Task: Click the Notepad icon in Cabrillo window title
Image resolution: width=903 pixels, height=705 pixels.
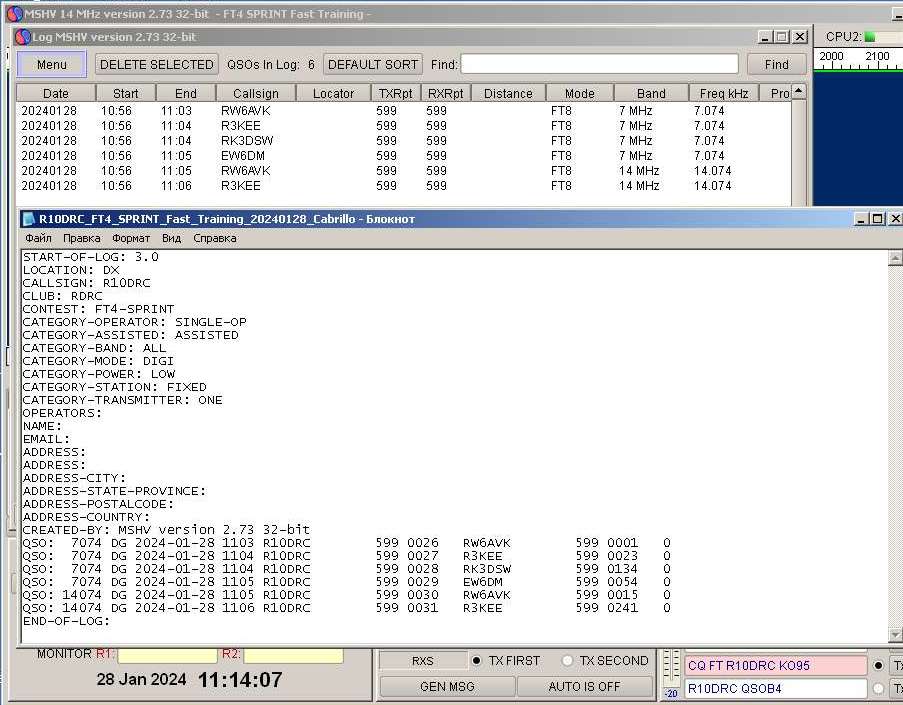Action: tap(27, 219)
